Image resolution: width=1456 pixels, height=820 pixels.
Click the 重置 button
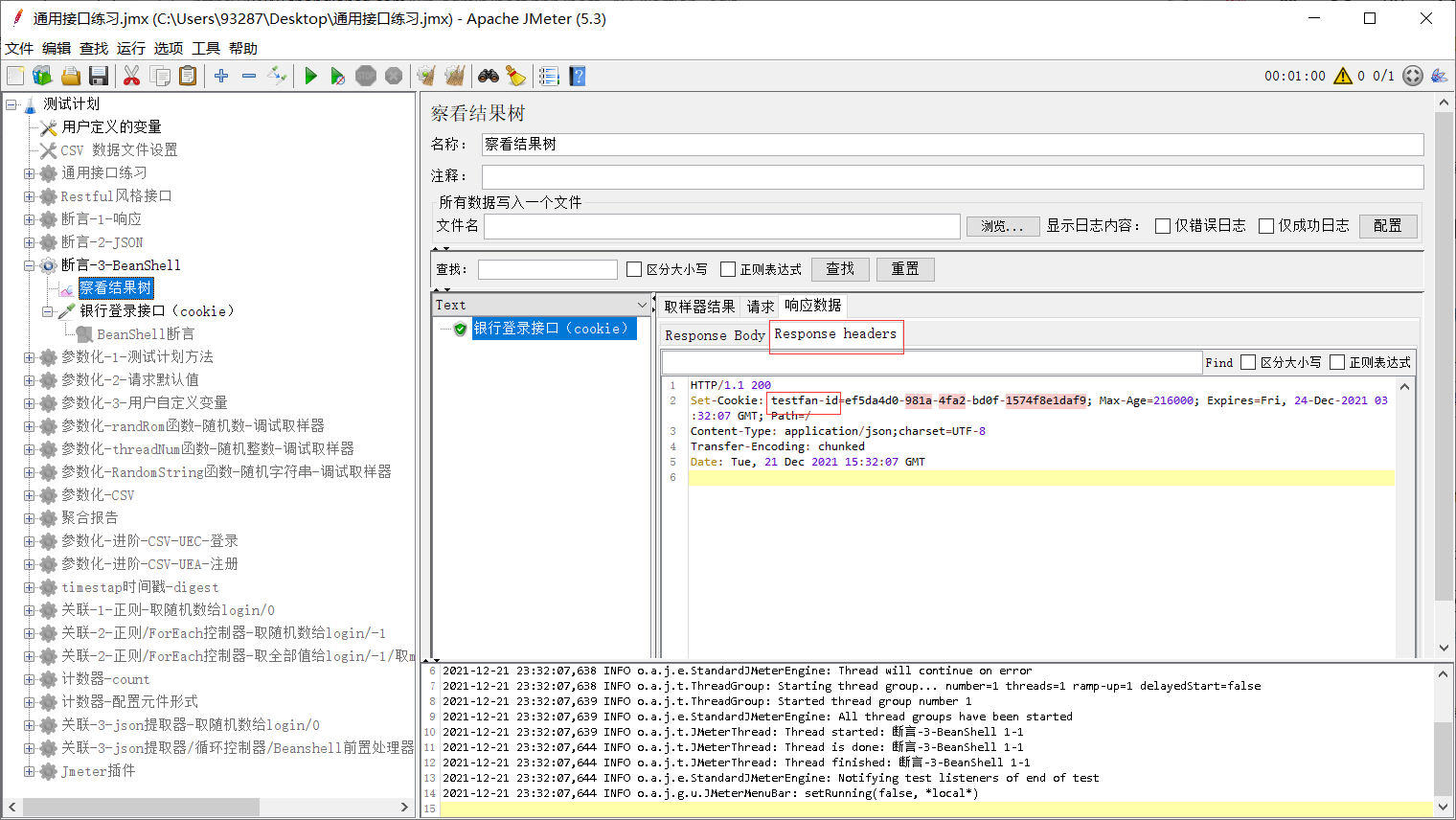click(x=905, y=269)
